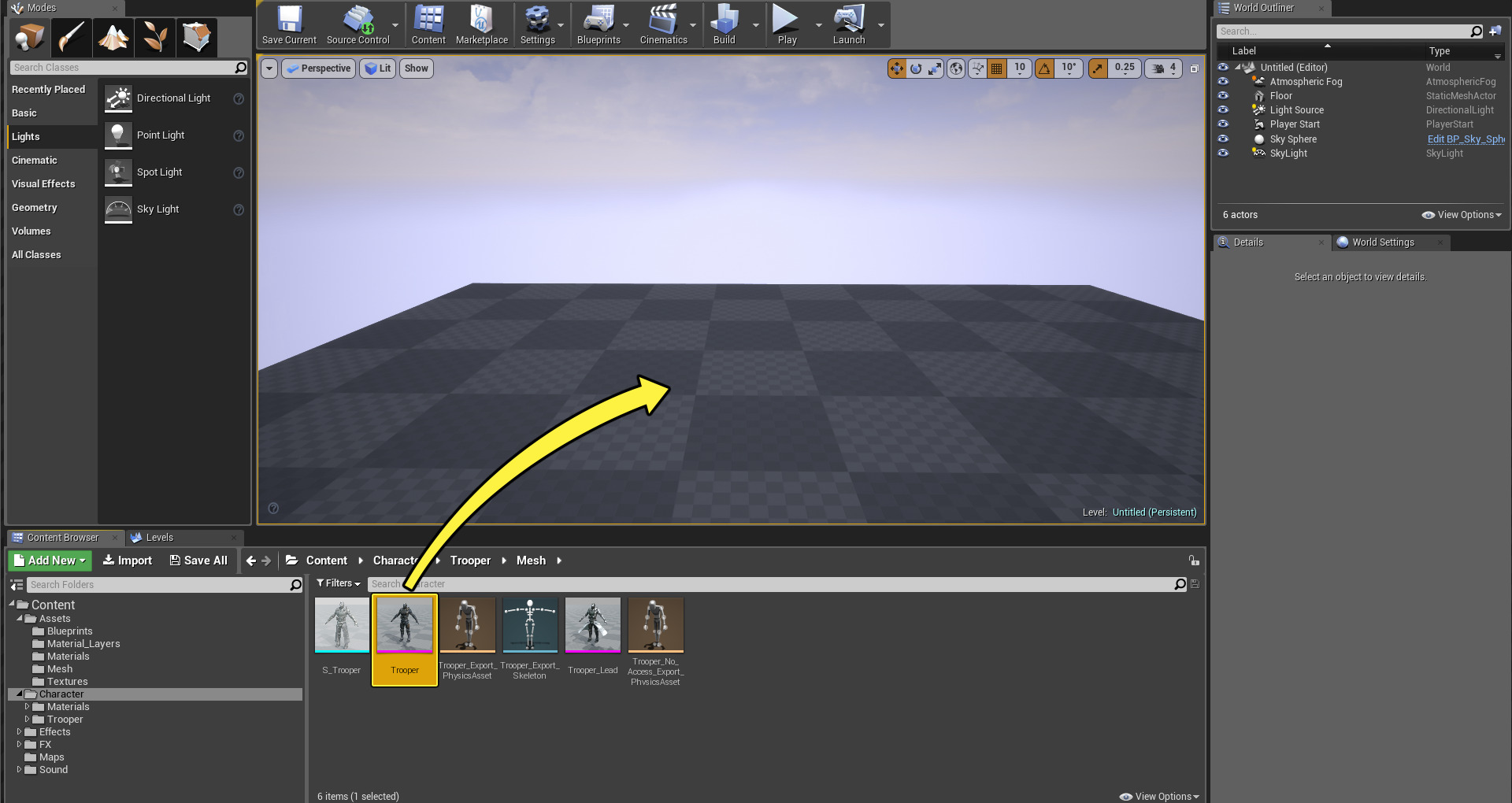Expand the Effects folder in the tree

(20, 732)
